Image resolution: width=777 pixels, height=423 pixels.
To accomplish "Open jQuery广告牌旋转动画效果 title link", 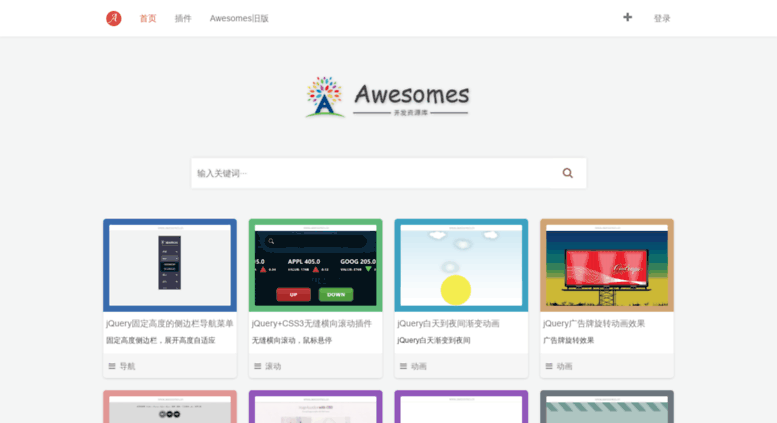I will (x=594, y=323).
